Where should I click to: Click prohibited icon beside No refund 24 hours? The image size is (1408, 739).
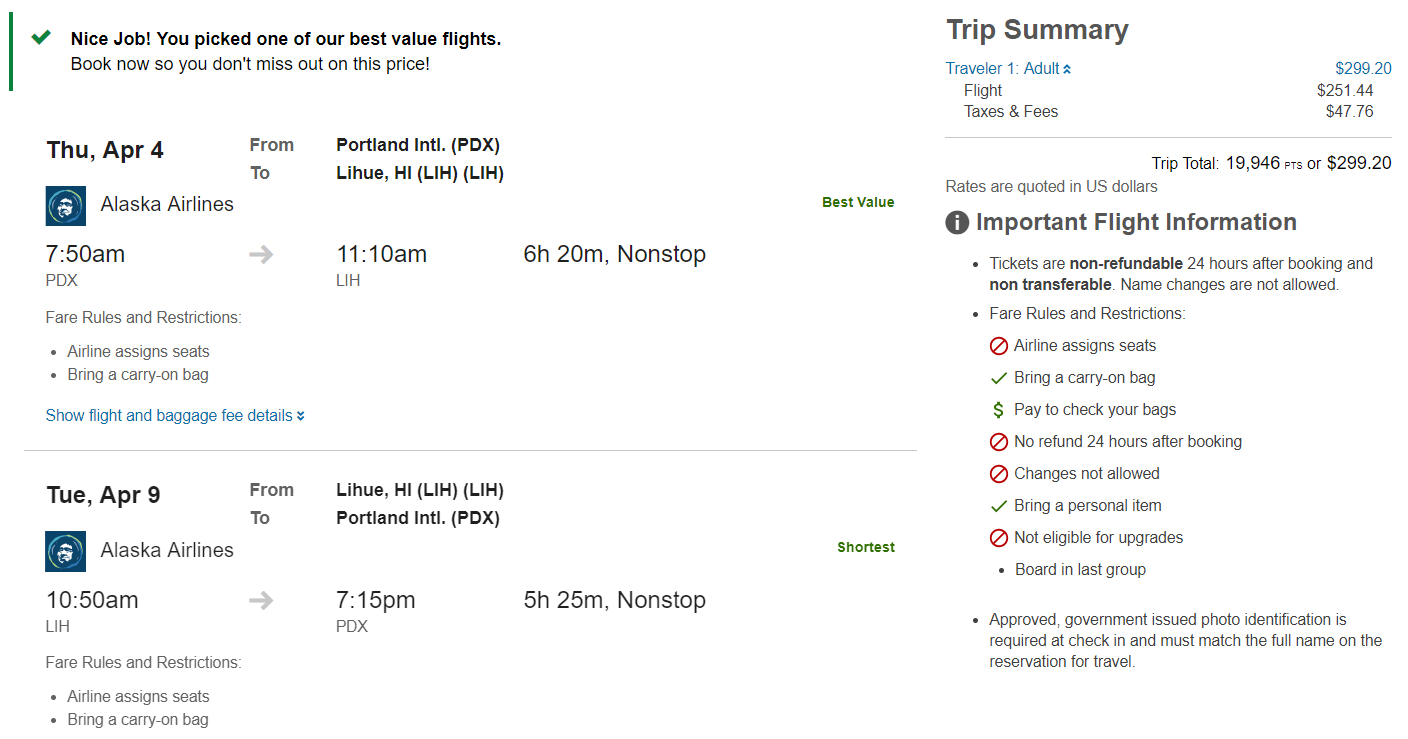click(x=998, y=442)
